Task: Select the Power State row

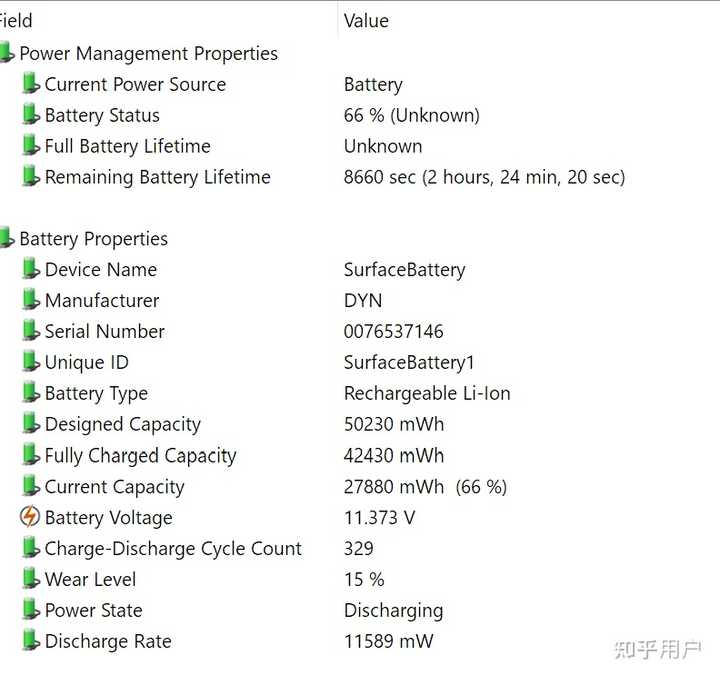Action: coord(360,610)
